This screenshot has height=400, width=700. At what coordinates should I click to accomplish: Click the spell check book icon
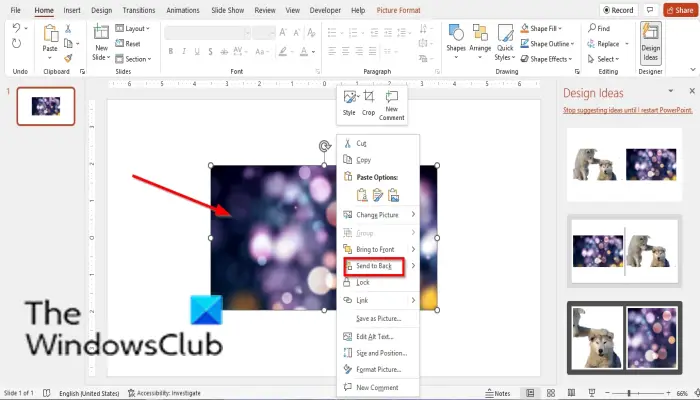click(x=46, y=393)
